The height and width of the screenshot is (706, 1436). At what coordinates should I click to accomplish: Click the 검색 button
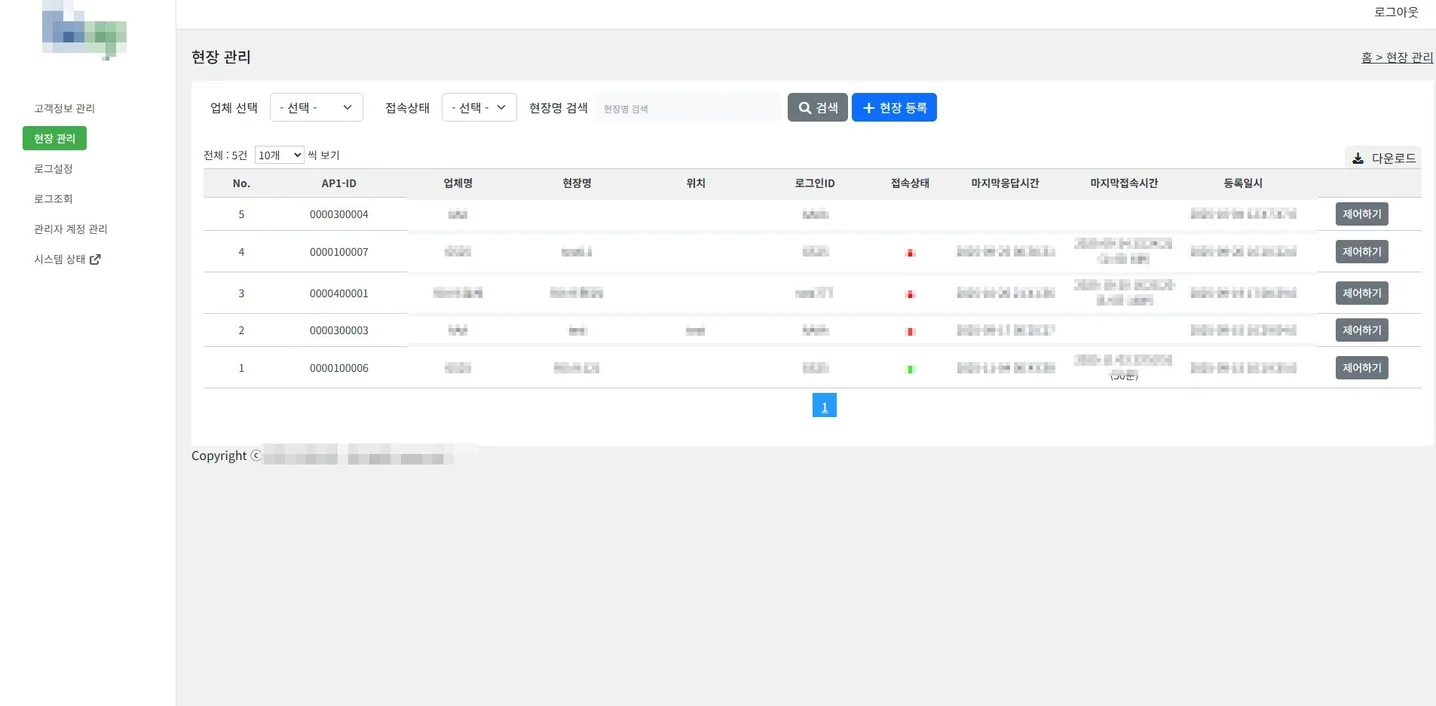pos(818,107)
